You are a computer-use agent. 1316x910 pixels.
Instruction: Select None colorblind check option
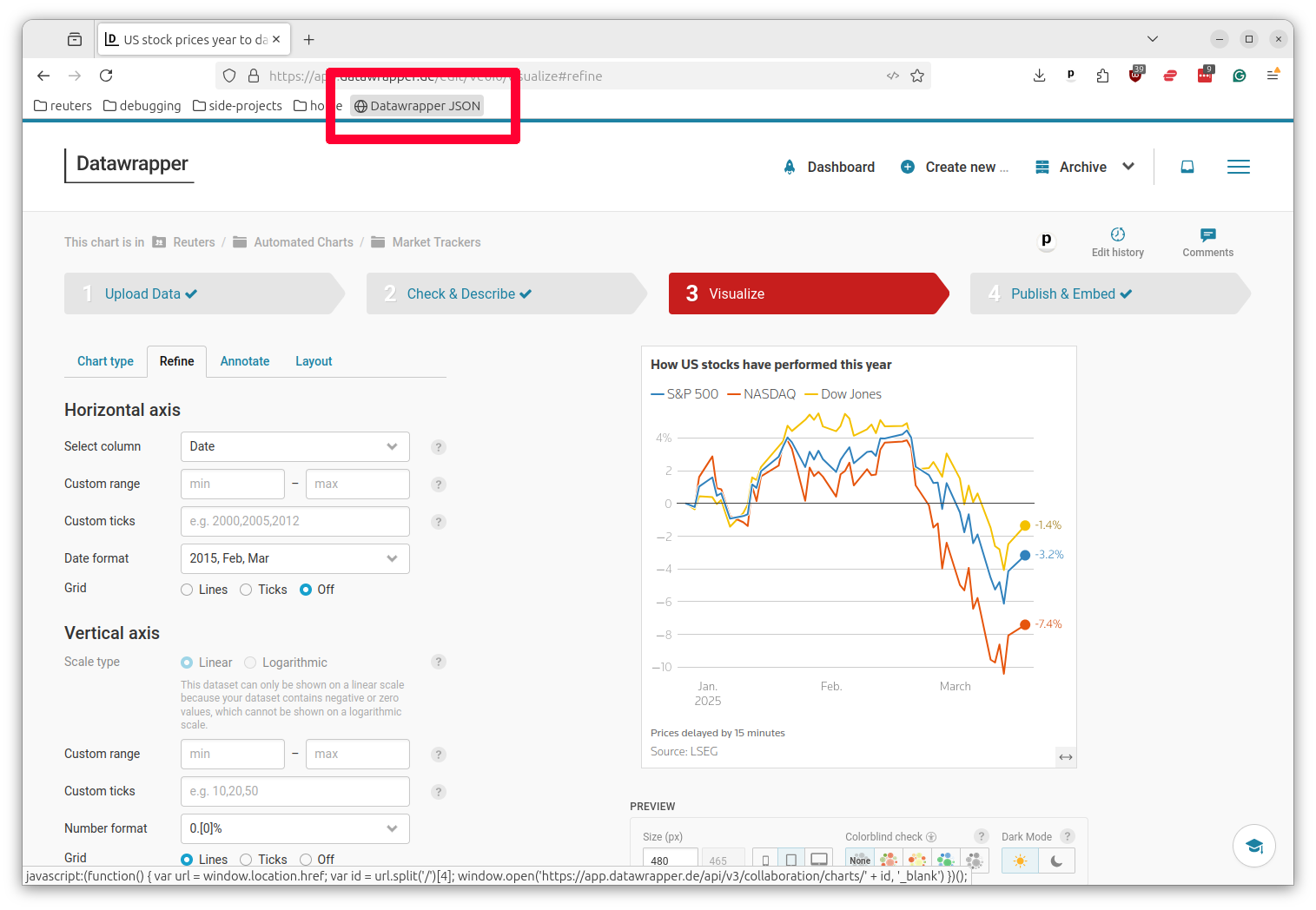click(860, 861)
